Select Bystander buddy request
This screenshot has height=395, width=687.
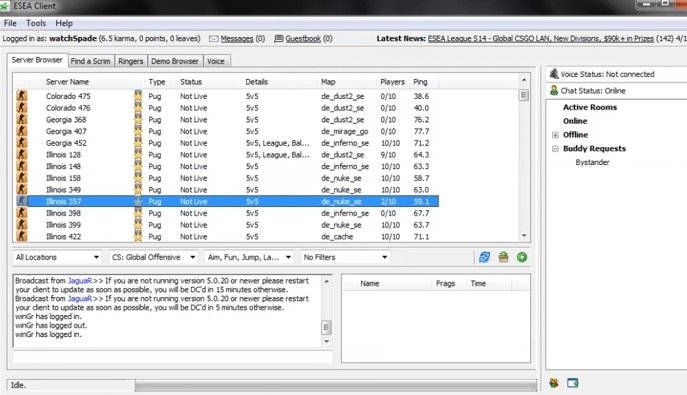click(x=592, y=162)
